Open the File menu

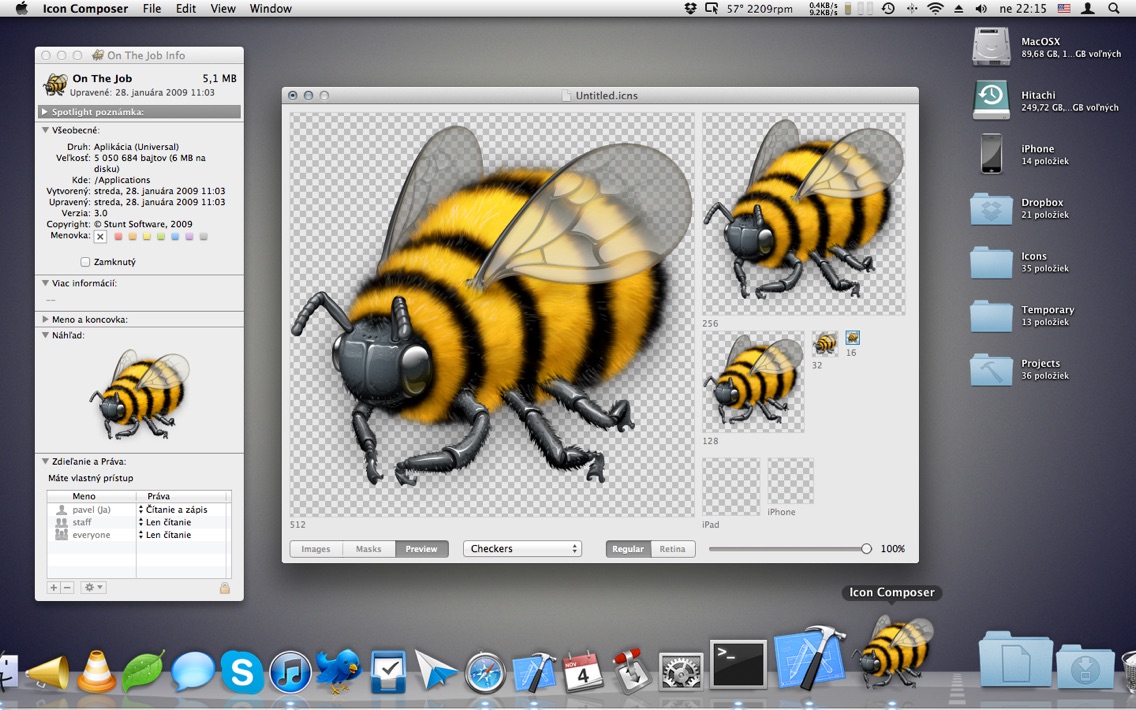[x=152, y=9]
